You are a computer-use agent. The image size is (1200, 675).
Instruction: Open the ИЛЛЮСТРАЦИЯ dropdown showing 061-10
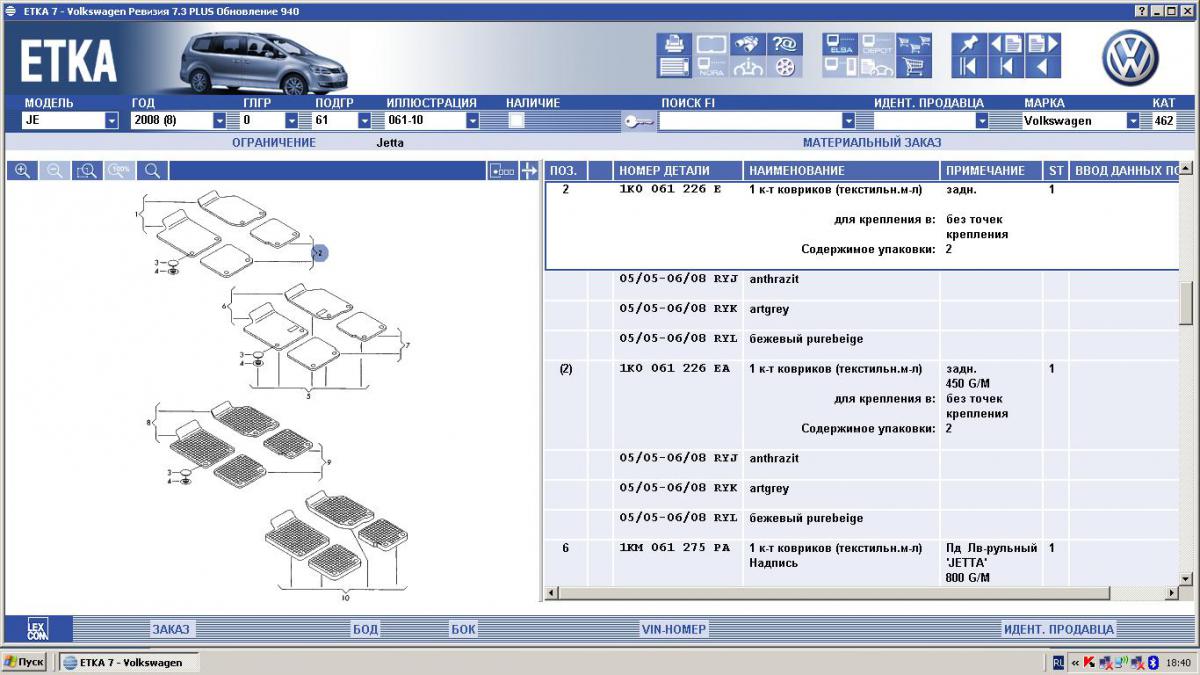click(x=473, y=121)
